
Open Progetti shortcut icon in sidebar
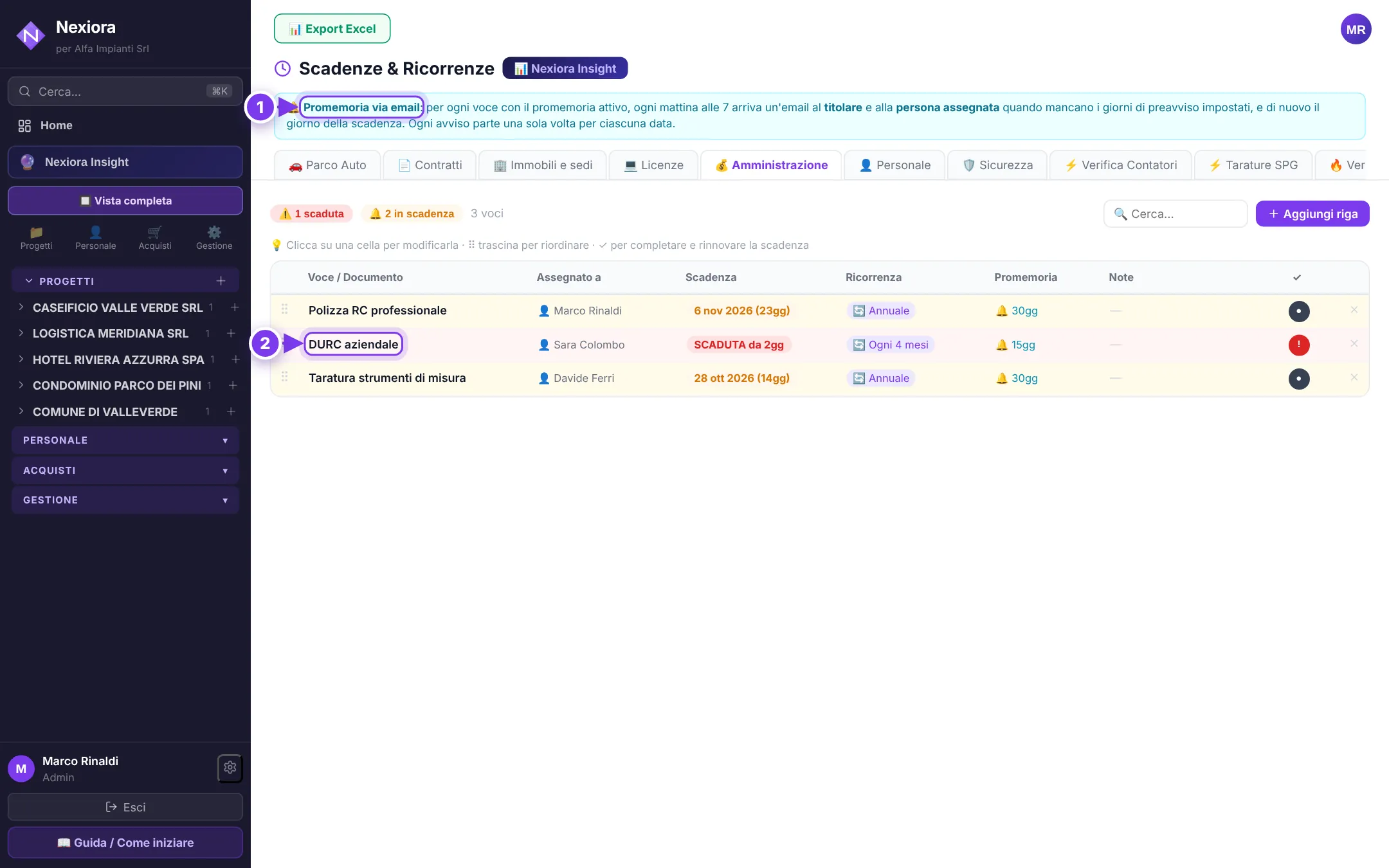click(36, 238)
